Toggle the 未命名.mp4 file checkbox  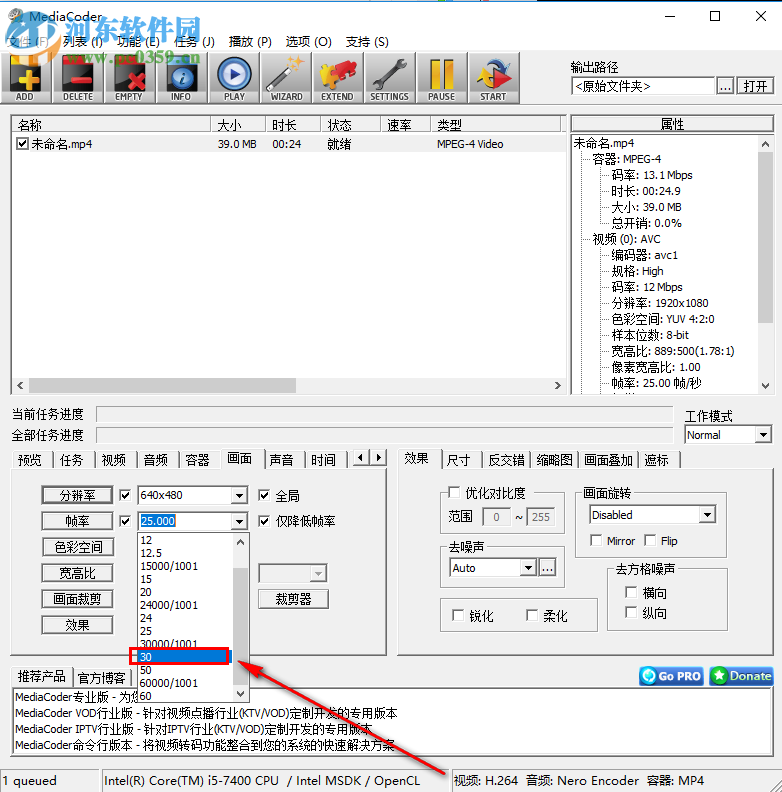coord(22,144)
